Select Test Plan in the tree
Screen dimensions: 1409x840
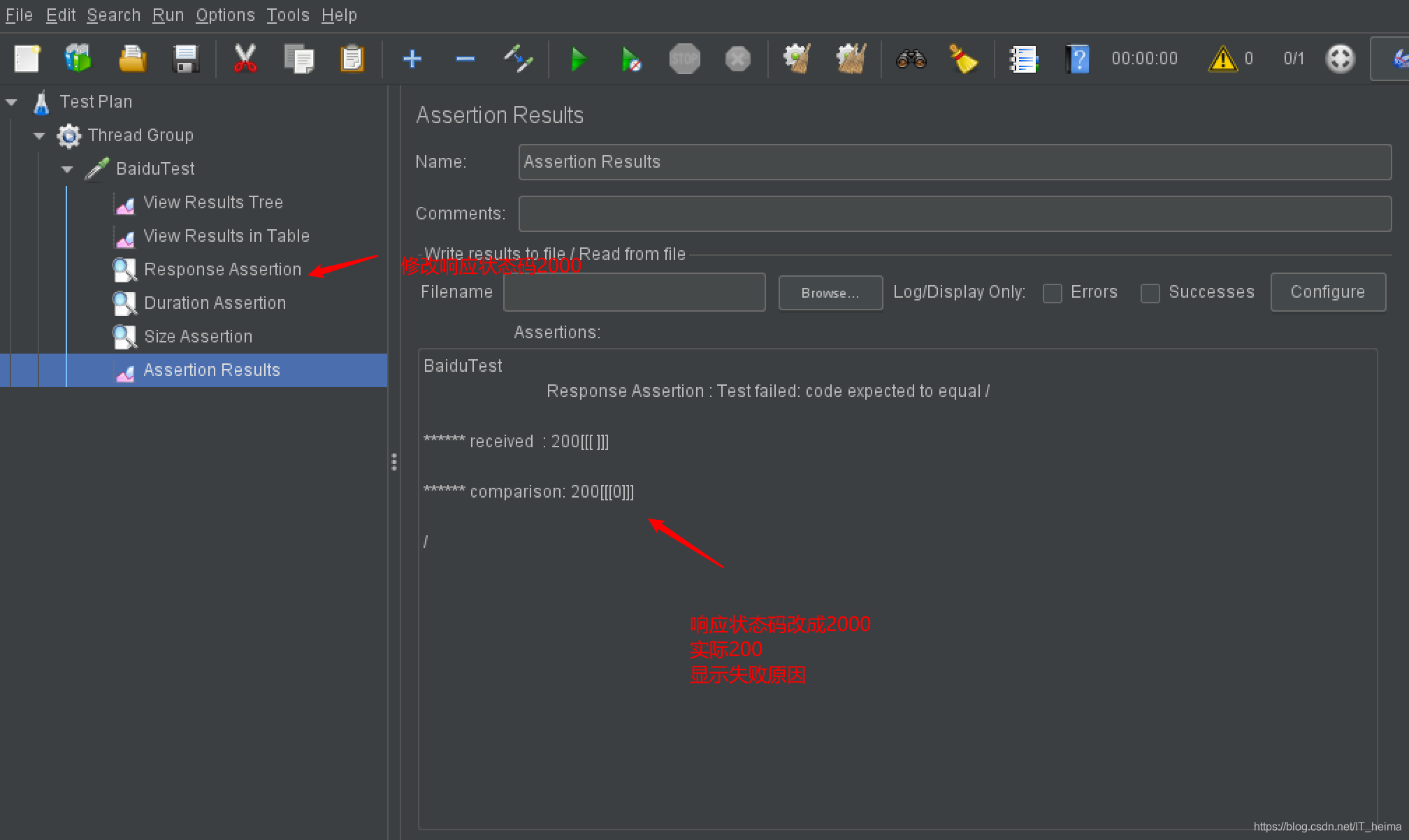[96, 102]
